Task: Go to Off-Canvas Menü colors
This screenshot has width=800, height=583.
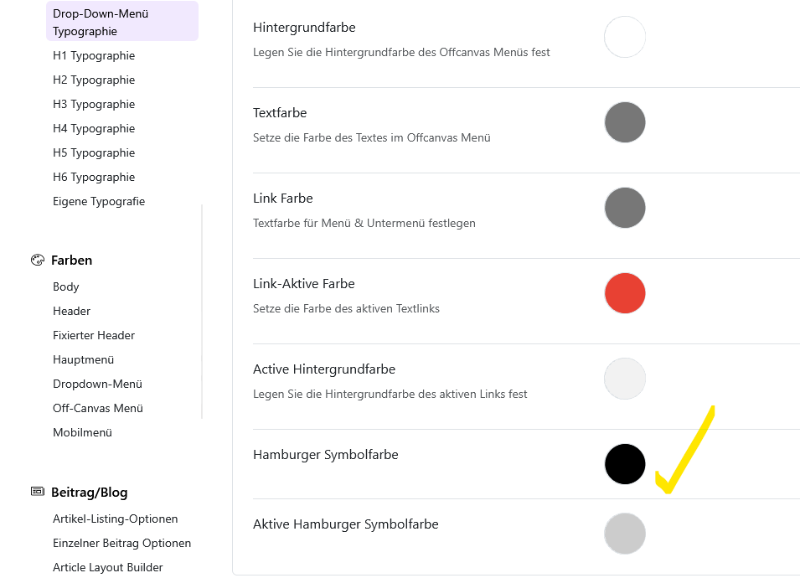Action: click(x=98, y=408)
